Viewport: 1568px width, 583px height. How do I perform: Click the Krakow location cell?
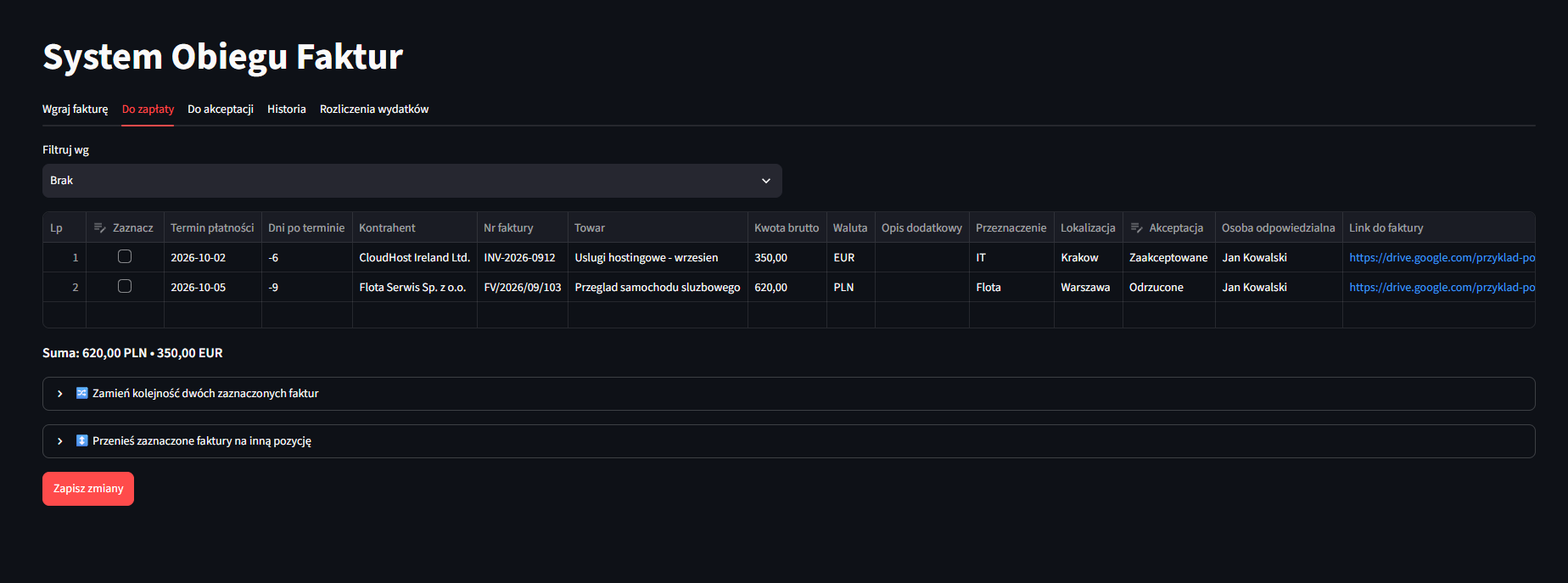pyautogui.click(x=1089, y=257)
